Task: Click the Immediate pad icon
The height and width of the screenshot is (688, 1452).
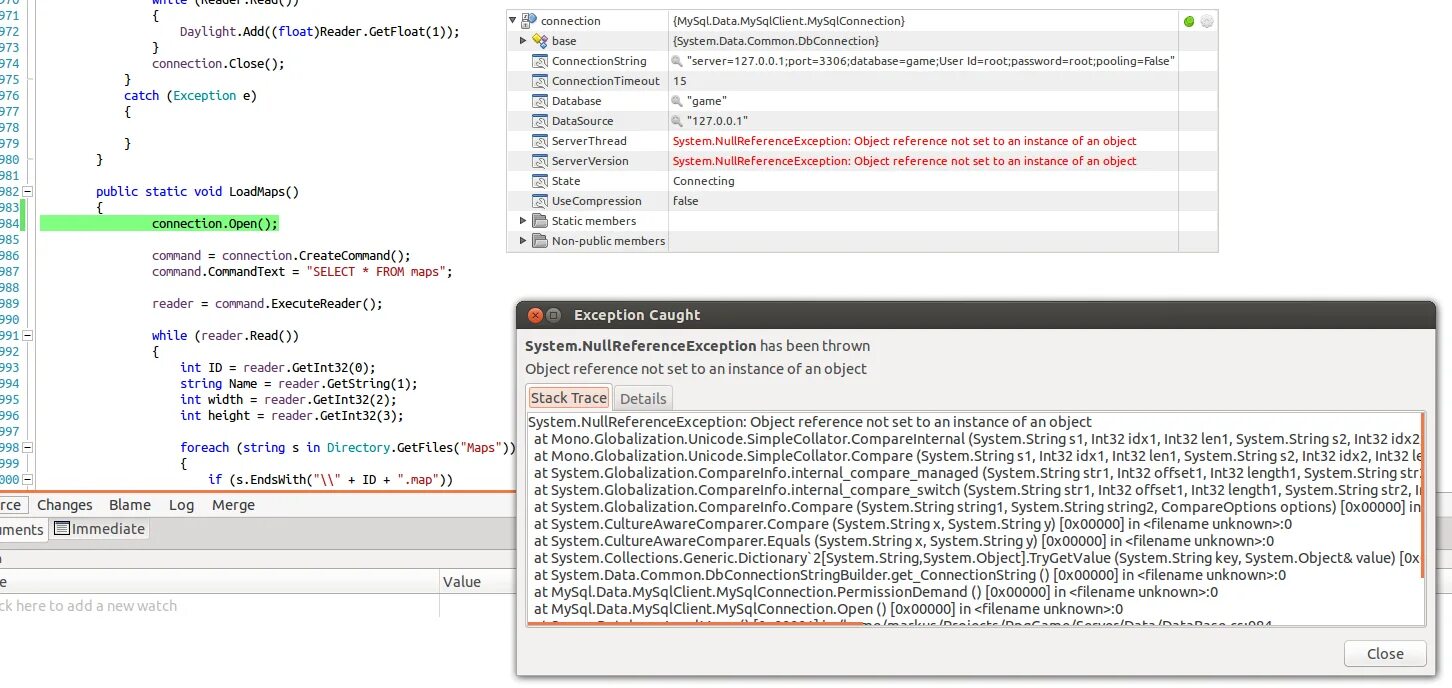Action: (x=61, y=529)
